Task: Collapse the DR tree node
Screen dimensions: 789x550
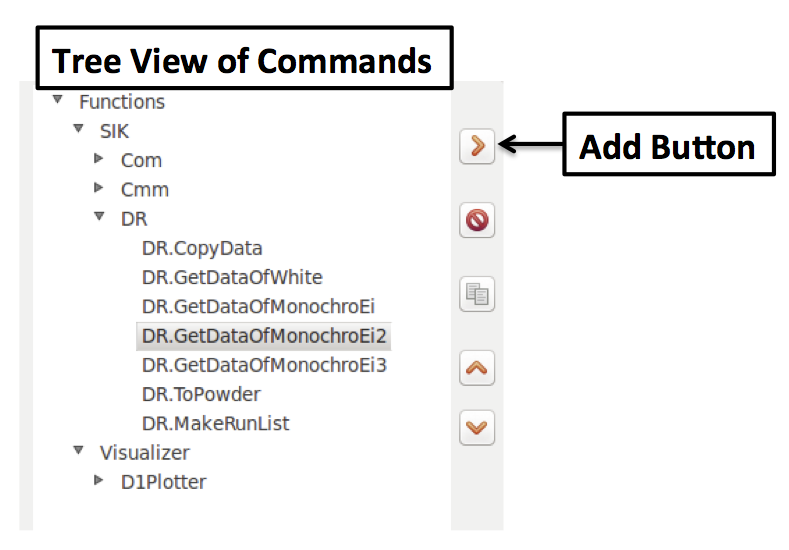Action: 100,217
